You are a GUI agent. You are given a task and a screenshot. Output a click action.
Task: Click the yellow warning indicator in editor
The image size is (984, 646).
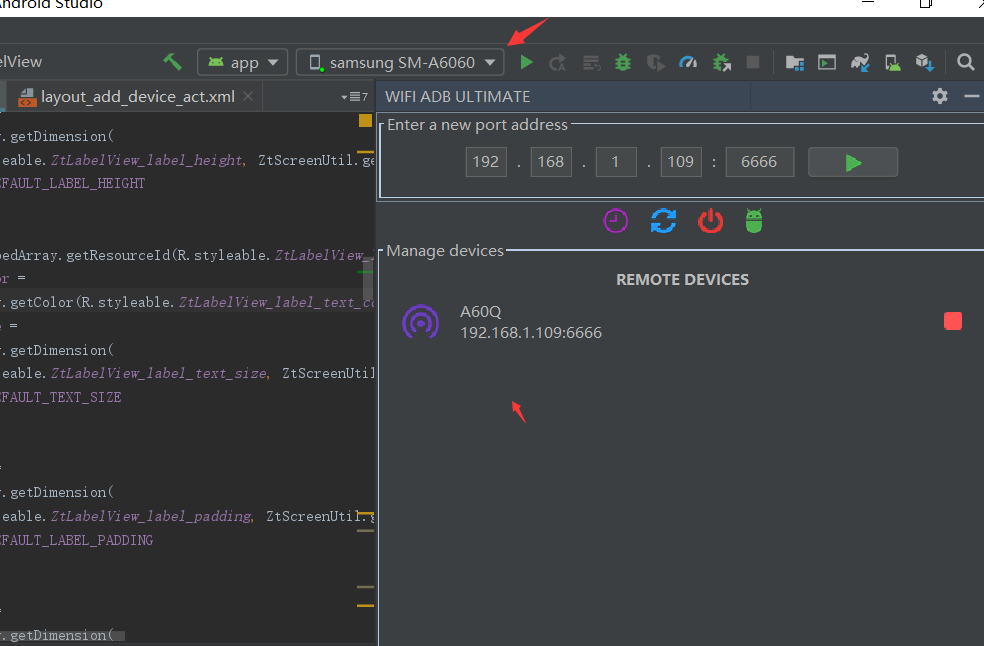tap(365, 121)
